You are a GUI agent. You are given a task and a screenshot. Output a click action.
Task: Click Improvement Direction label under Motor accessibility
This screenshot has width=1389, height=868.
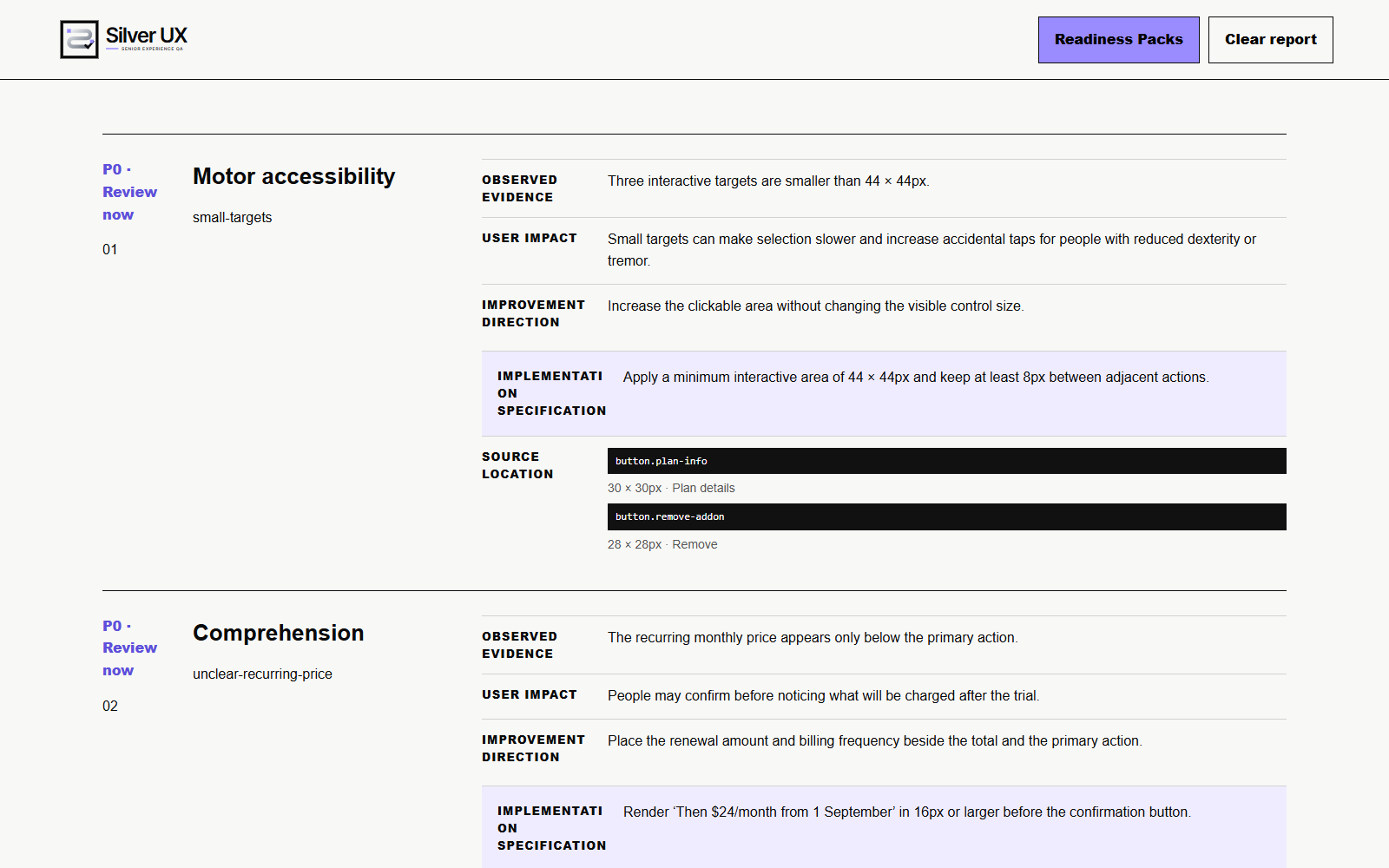(533, 313)
